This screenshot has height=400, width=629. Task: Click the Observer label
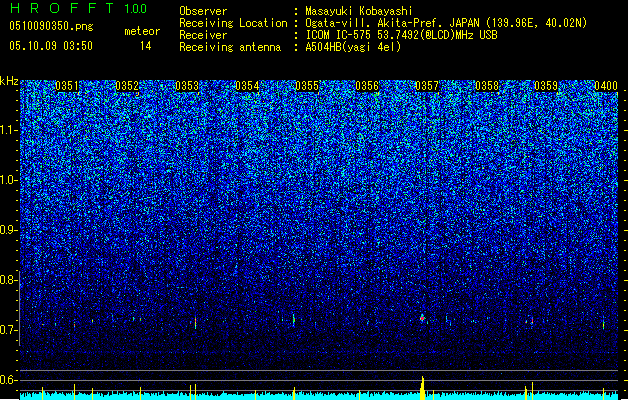point(203,11)
